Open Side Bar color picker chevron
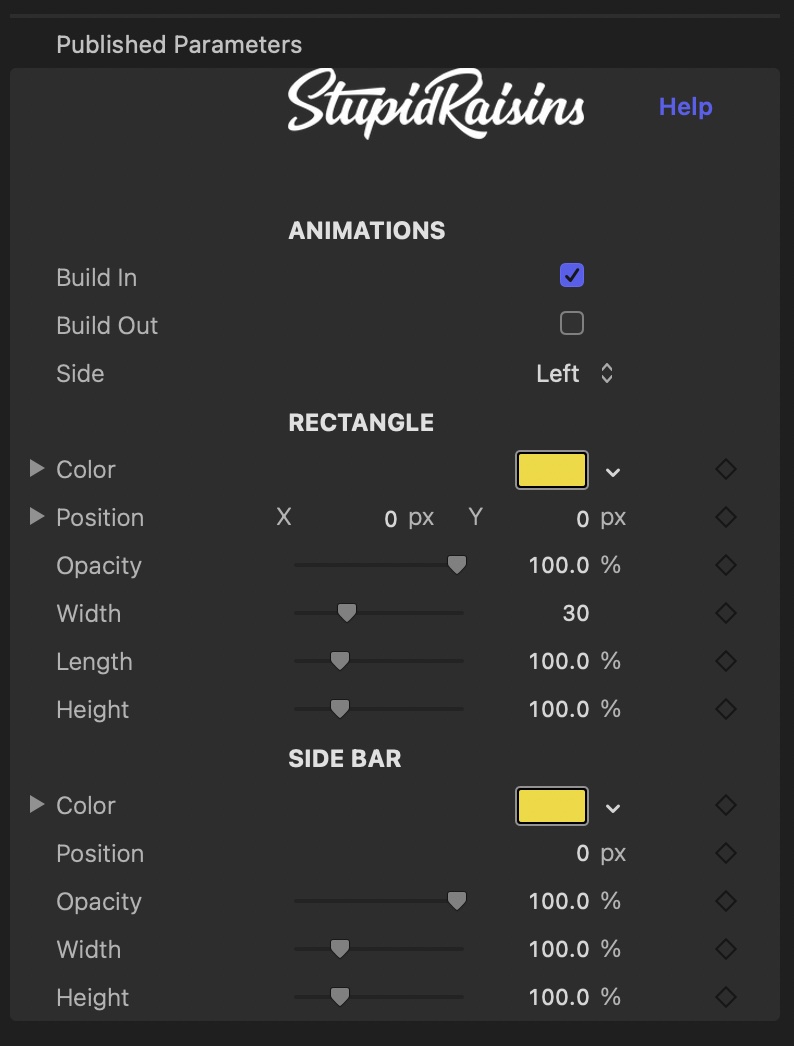This screenshot has width=794, height=1046. tap(613, 809)
